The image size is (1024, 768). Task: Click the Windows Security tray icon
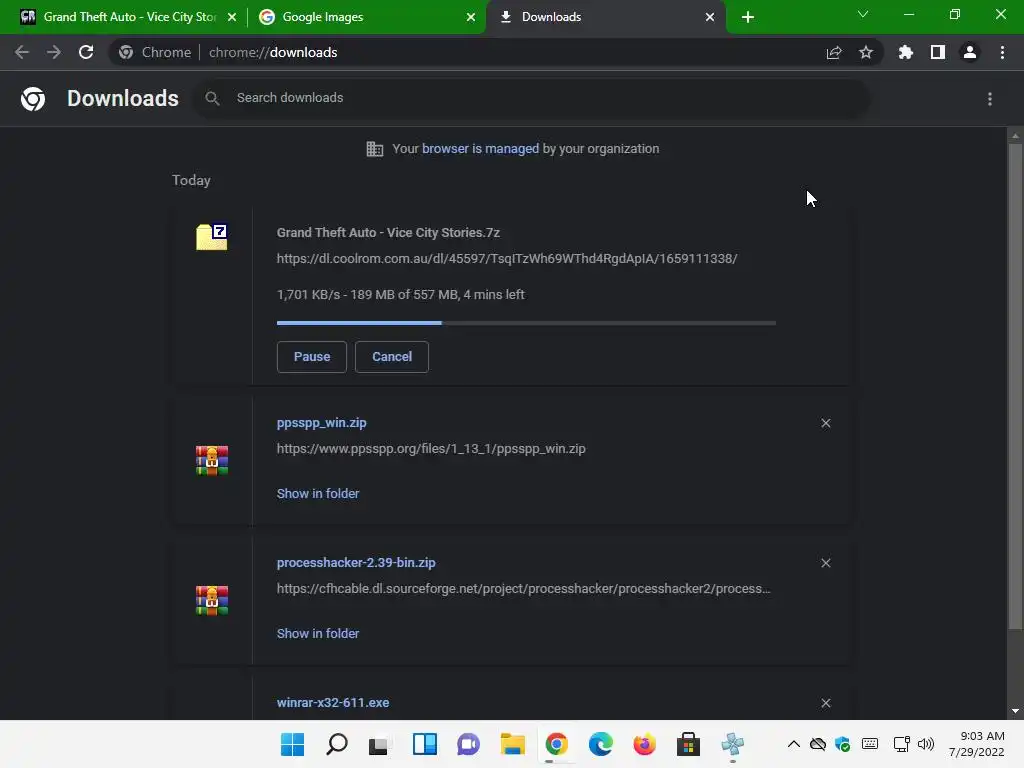coord(842,744)
